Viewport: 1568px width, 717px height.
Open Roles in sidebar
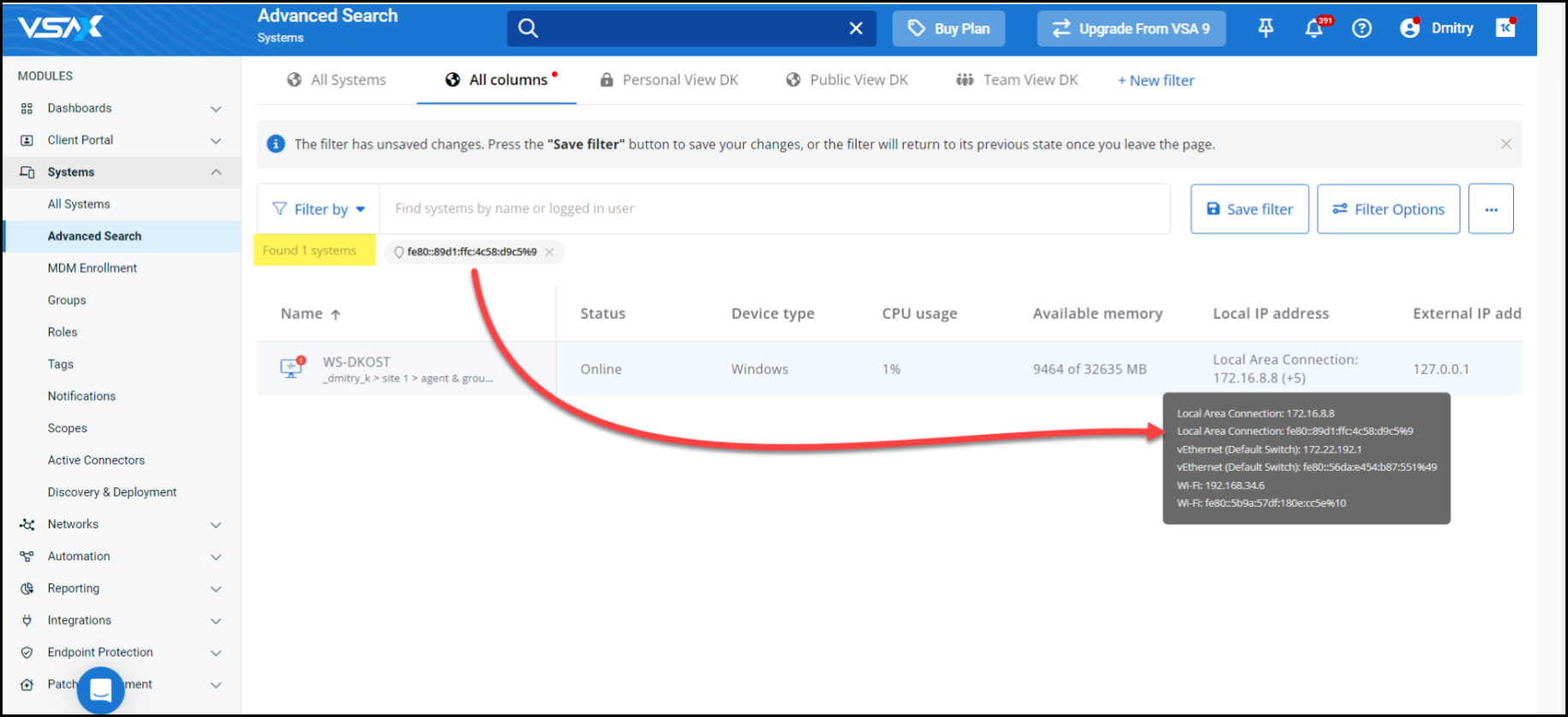(x=63, y=332)
